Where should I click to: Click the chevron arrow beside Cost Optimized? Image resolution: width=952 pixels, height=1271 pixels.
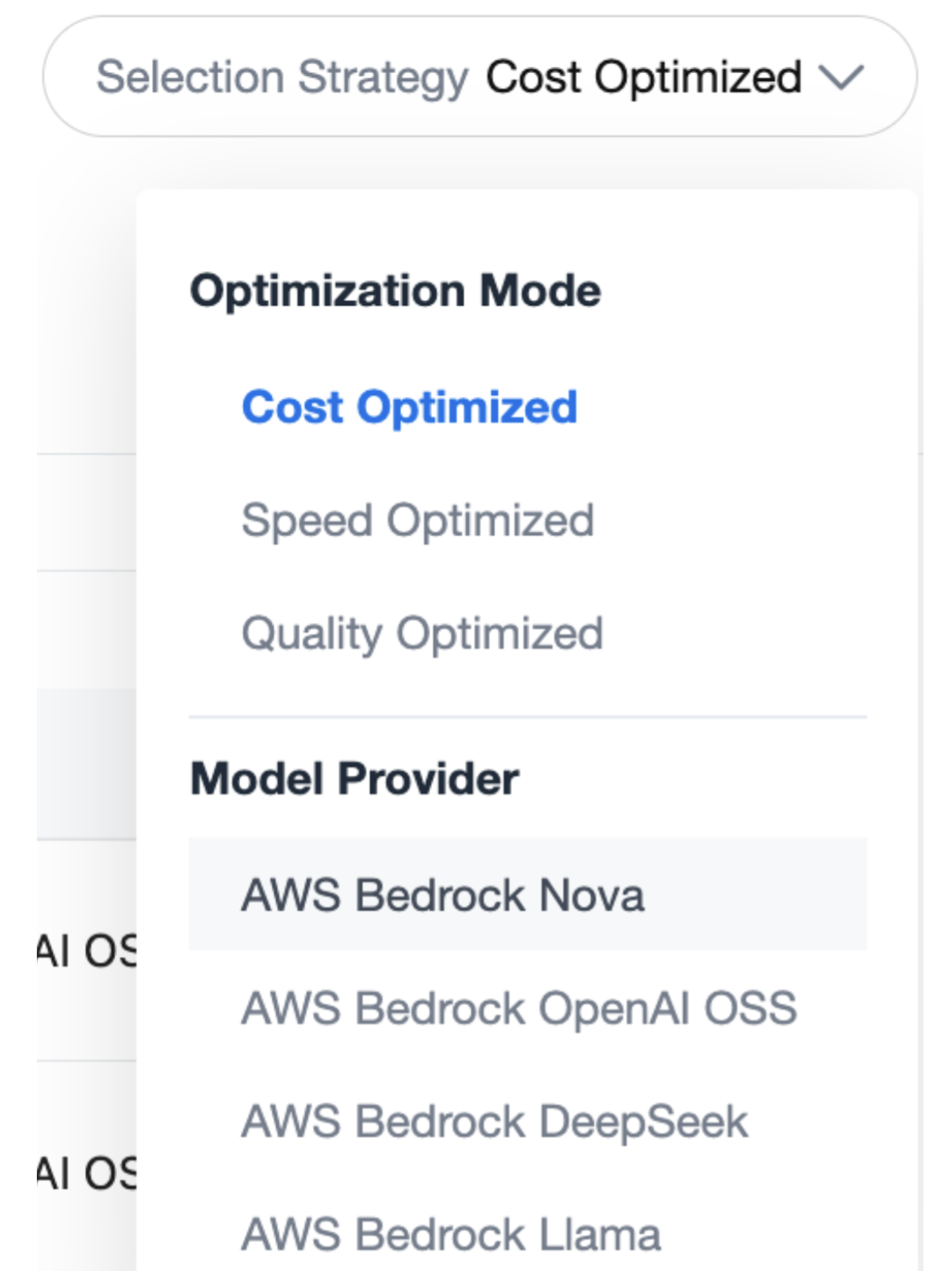(841, 77)
